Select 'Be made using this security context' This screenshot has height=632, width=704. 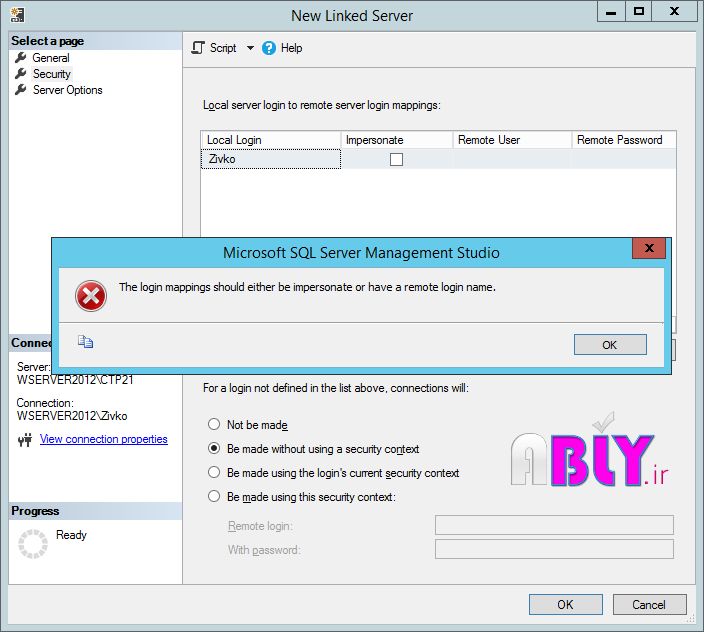(214, 496)
